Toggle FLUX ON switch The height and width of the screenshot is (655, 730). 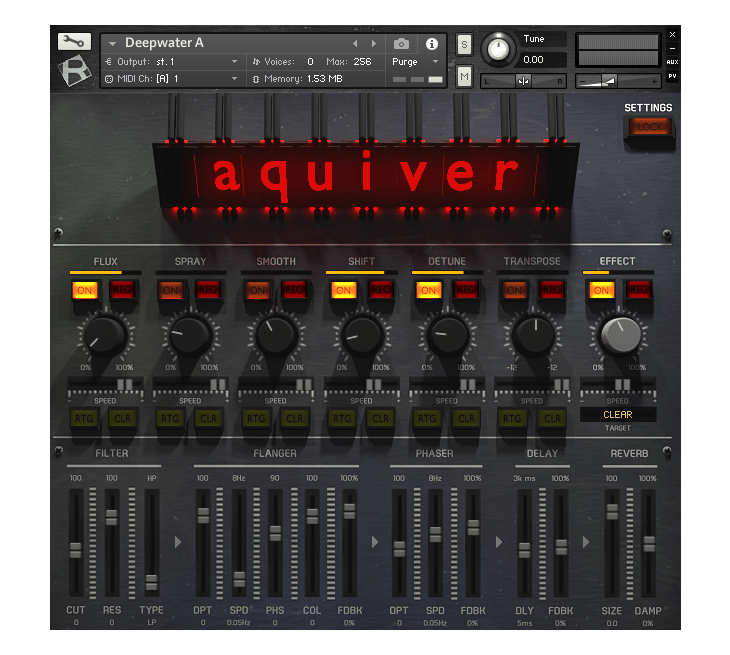84,290
